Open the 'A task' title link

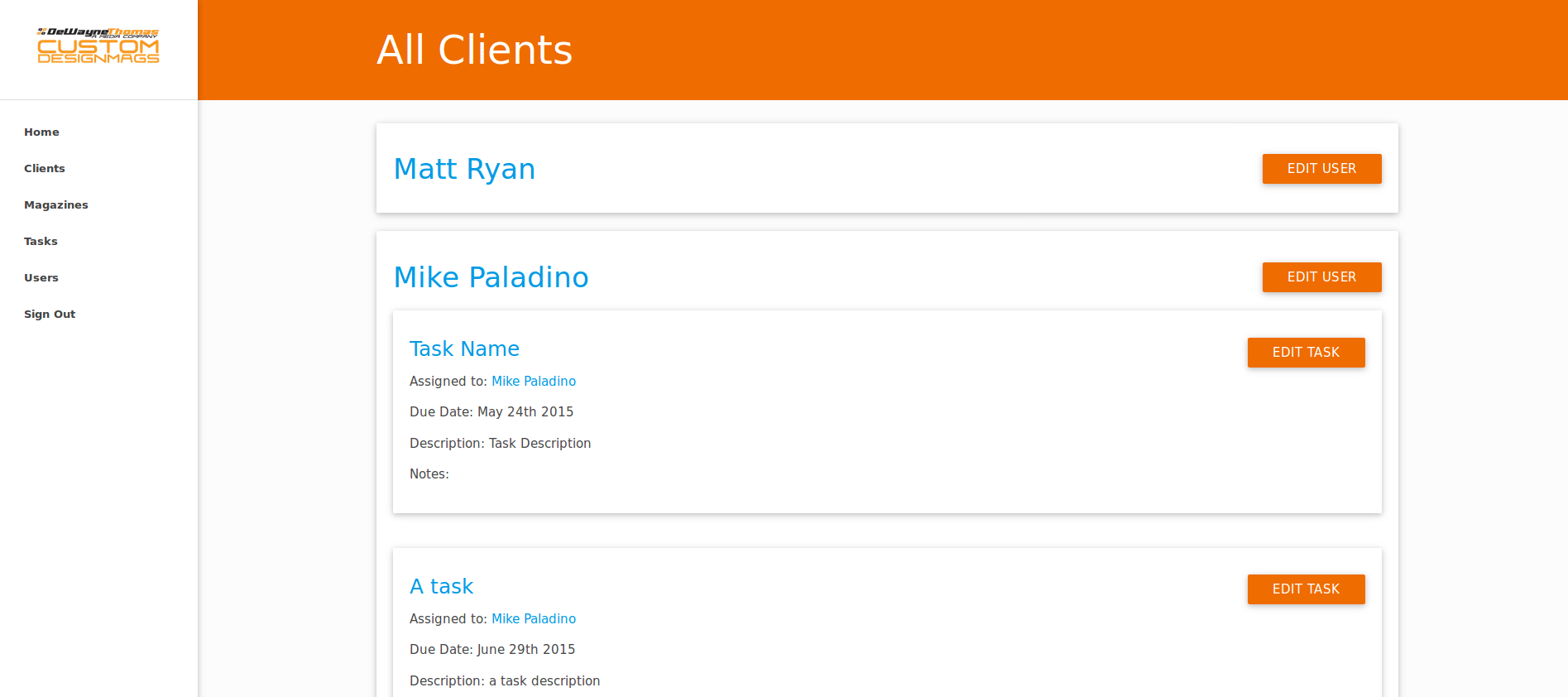pos(441,587)
